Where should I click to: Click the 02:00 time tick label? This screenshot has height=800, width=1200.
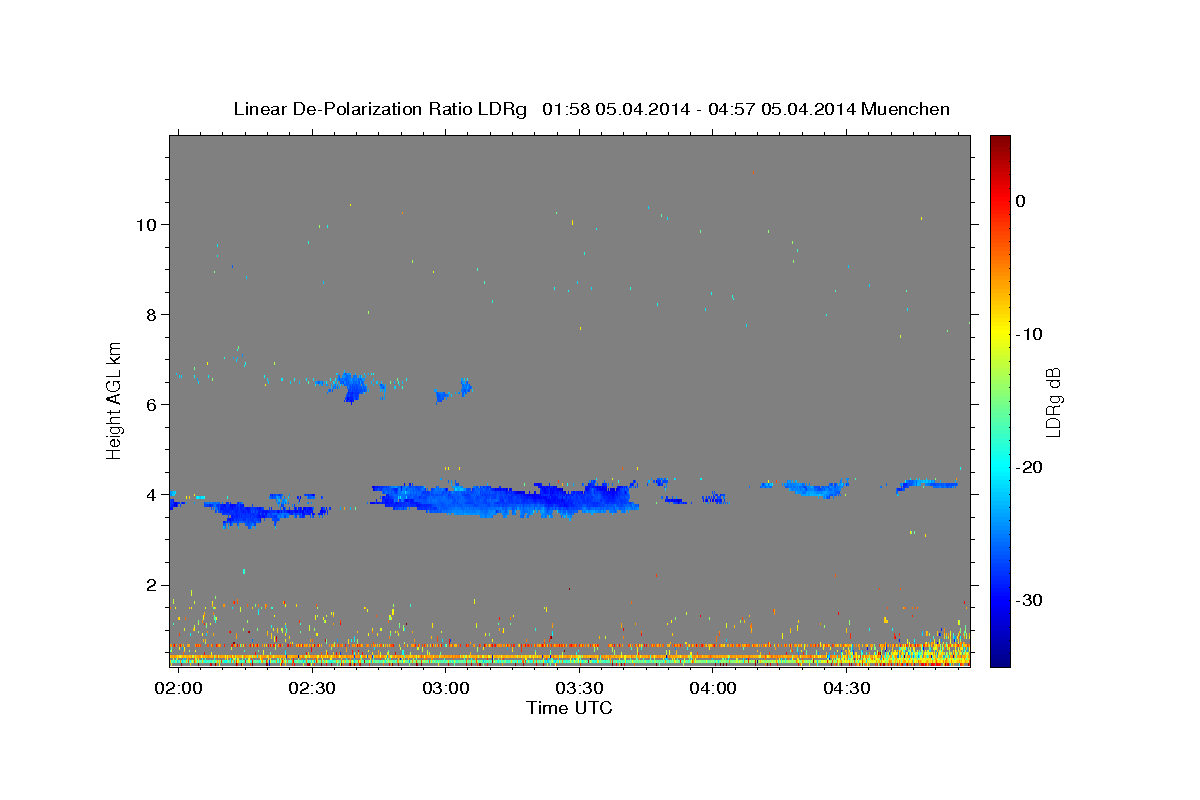click(x=180, y=689)
